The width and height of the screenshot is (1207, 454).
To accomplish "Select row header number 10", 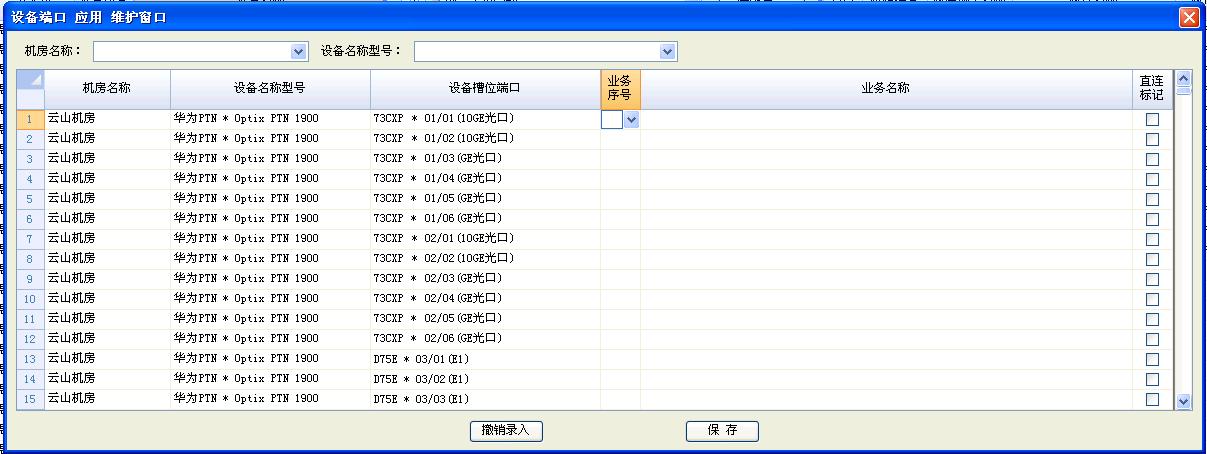I will [30, 299].
